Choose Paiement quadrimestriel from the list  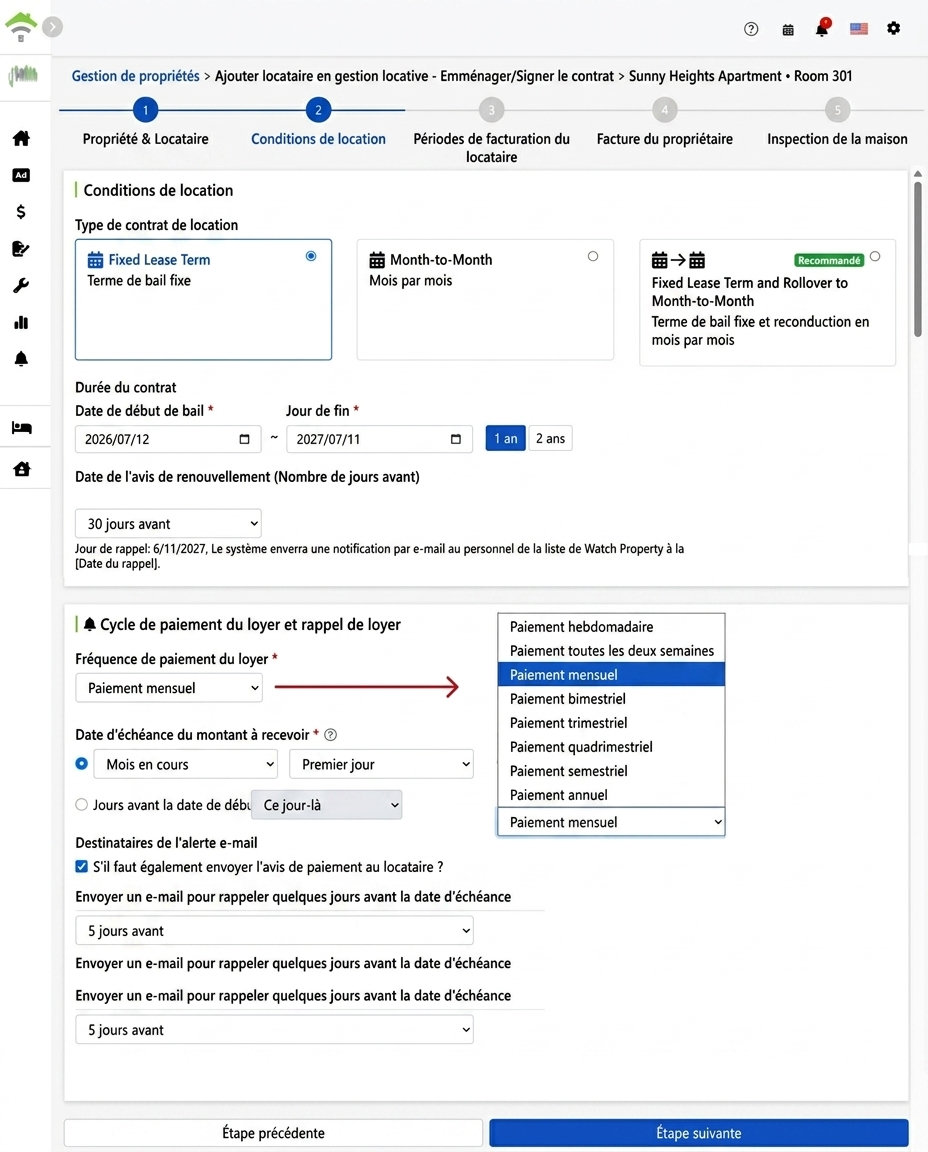(611, 746)
